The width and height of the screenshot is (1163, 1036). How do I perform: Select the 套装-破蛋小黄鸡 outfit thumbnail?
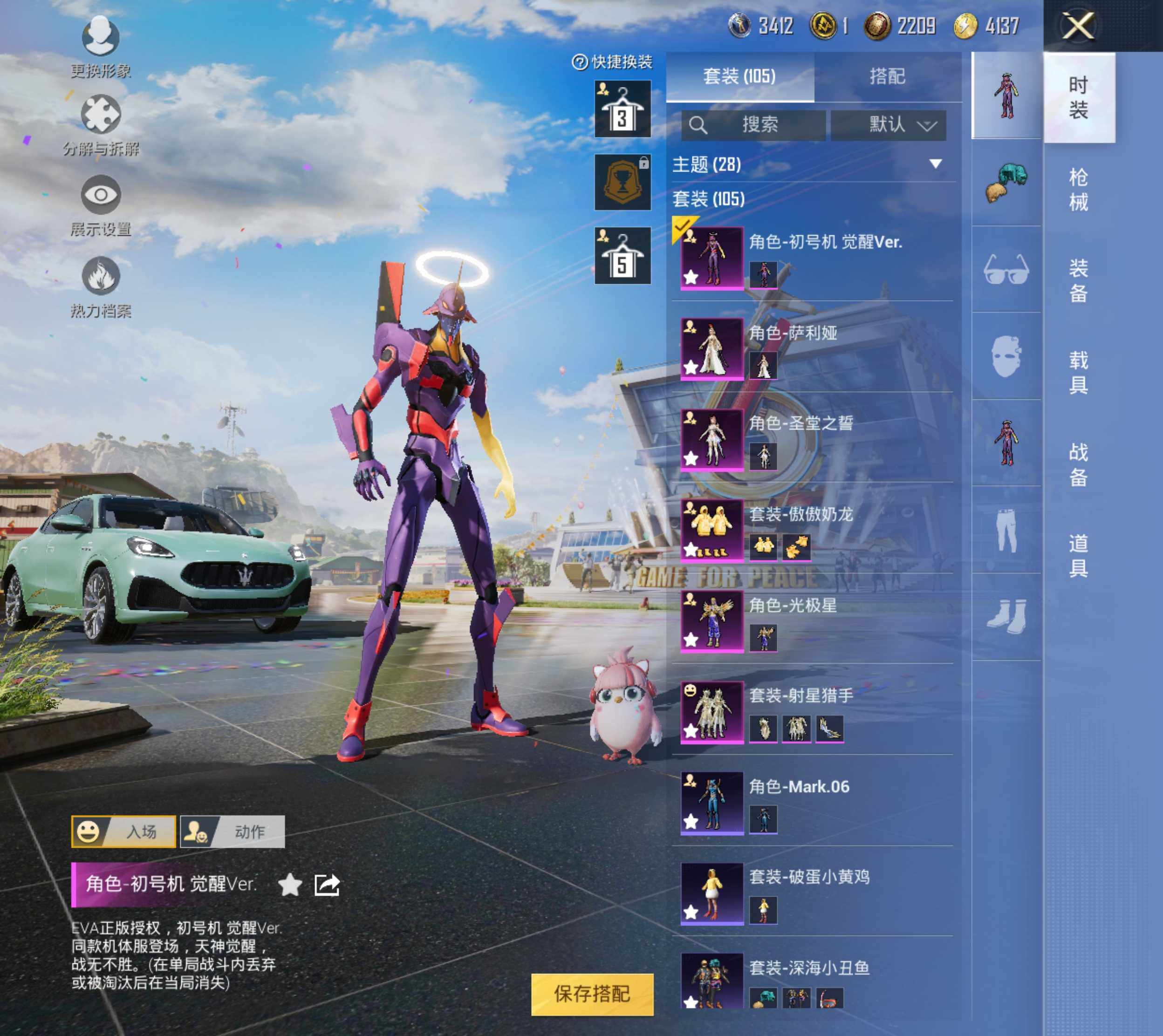[x=712, y=894]
